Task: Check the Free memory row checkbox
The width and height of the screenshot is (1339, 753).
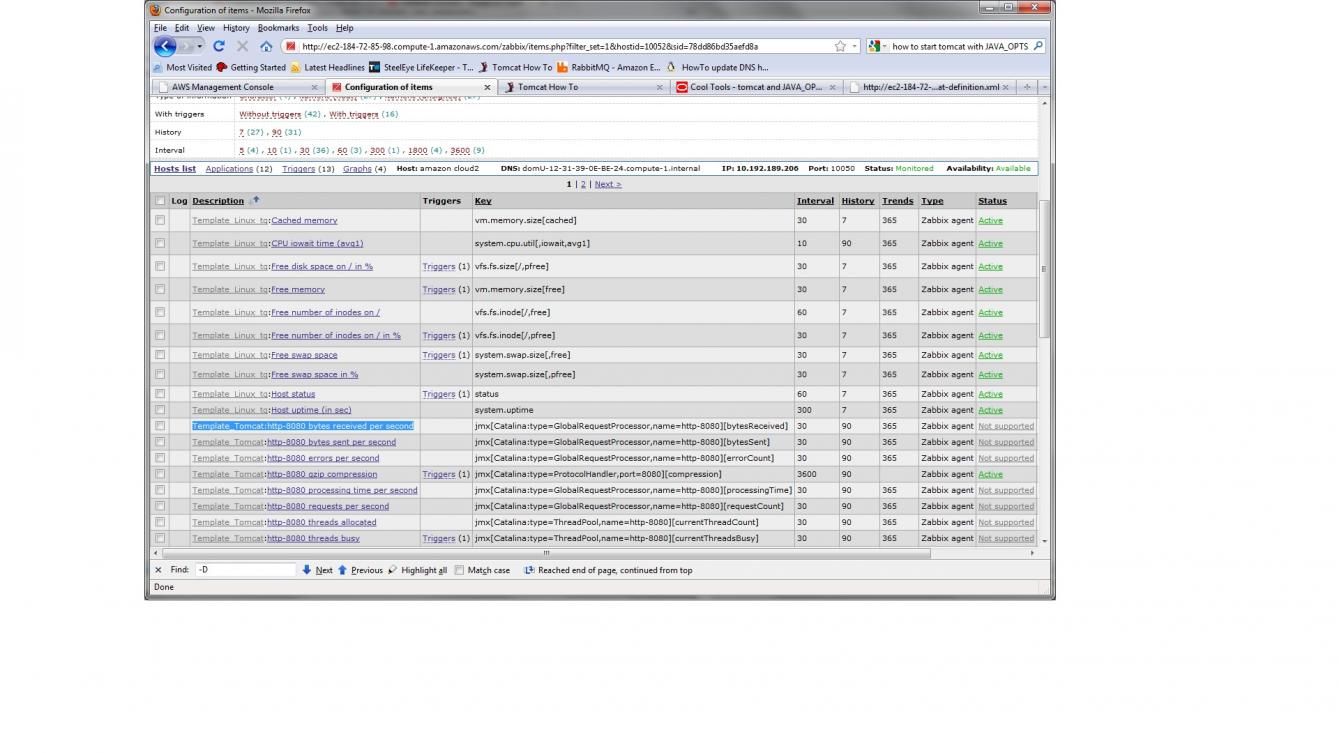Action: 160,289
